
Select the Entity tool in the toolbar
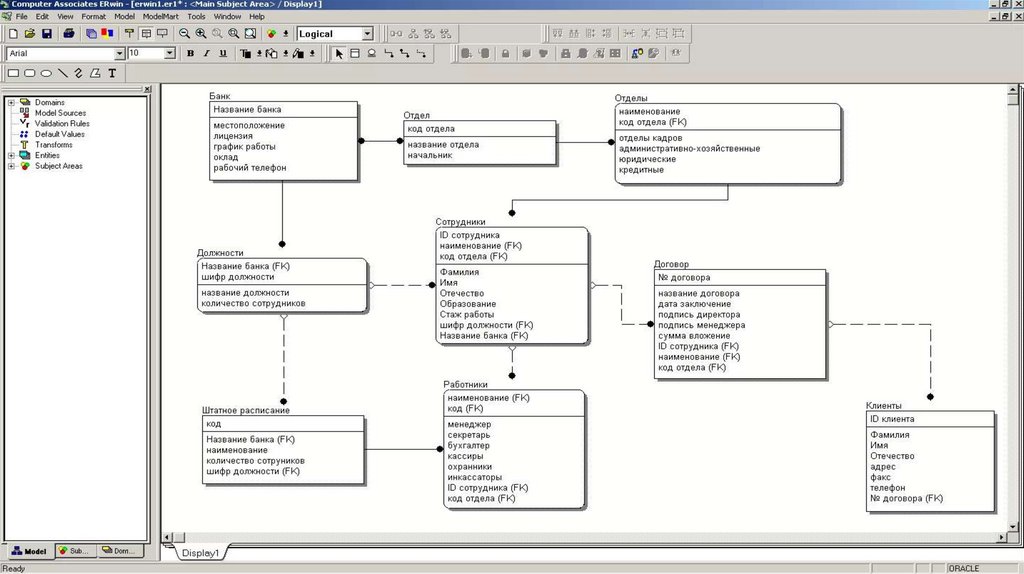click(355, 53)
